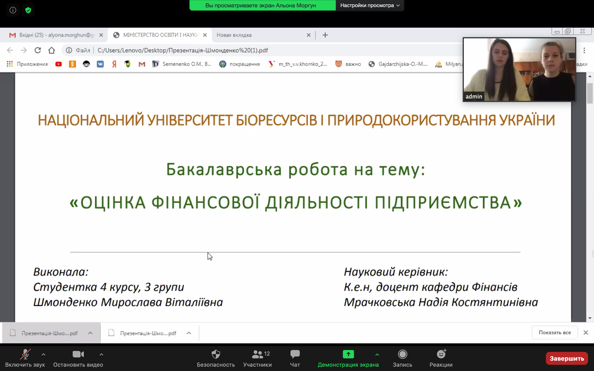The height and width of the screenshot is (371, 594).
Task: Open the Яндекс bookmark icon
Action: [x=114, y=64]
